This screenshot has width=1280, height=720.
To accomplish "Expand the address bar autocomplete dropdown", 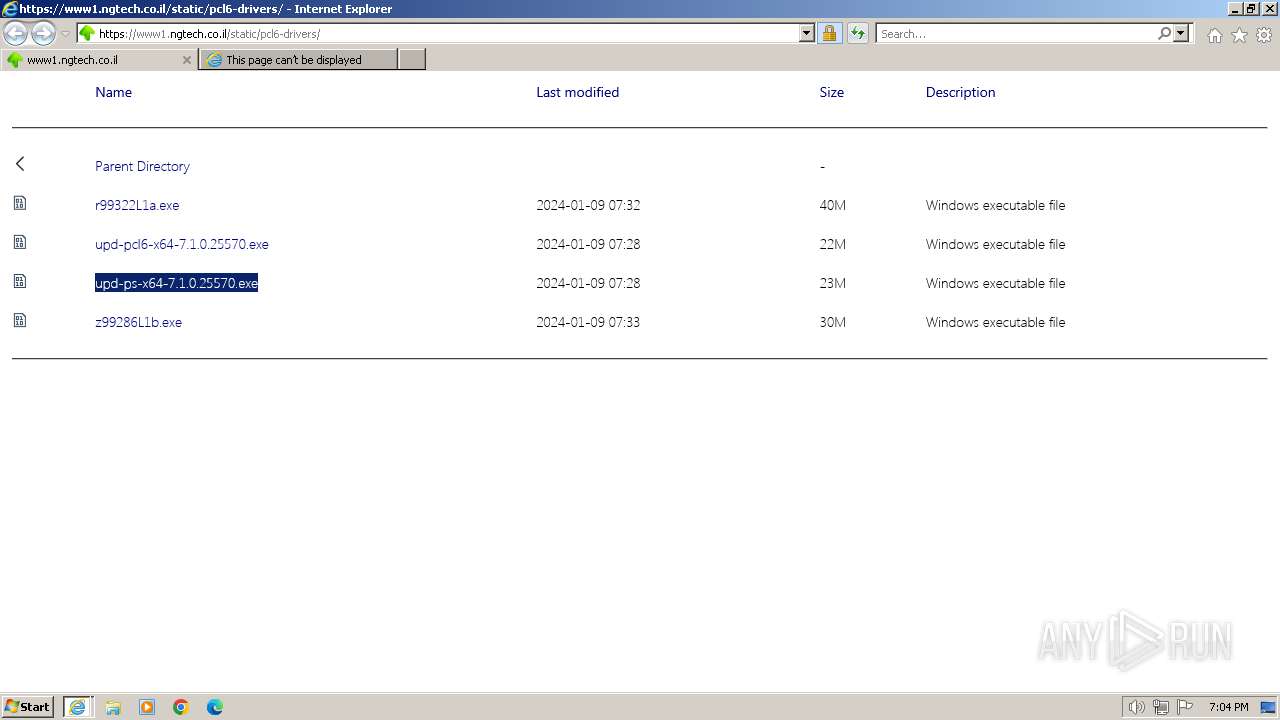I will coord(807,34).
